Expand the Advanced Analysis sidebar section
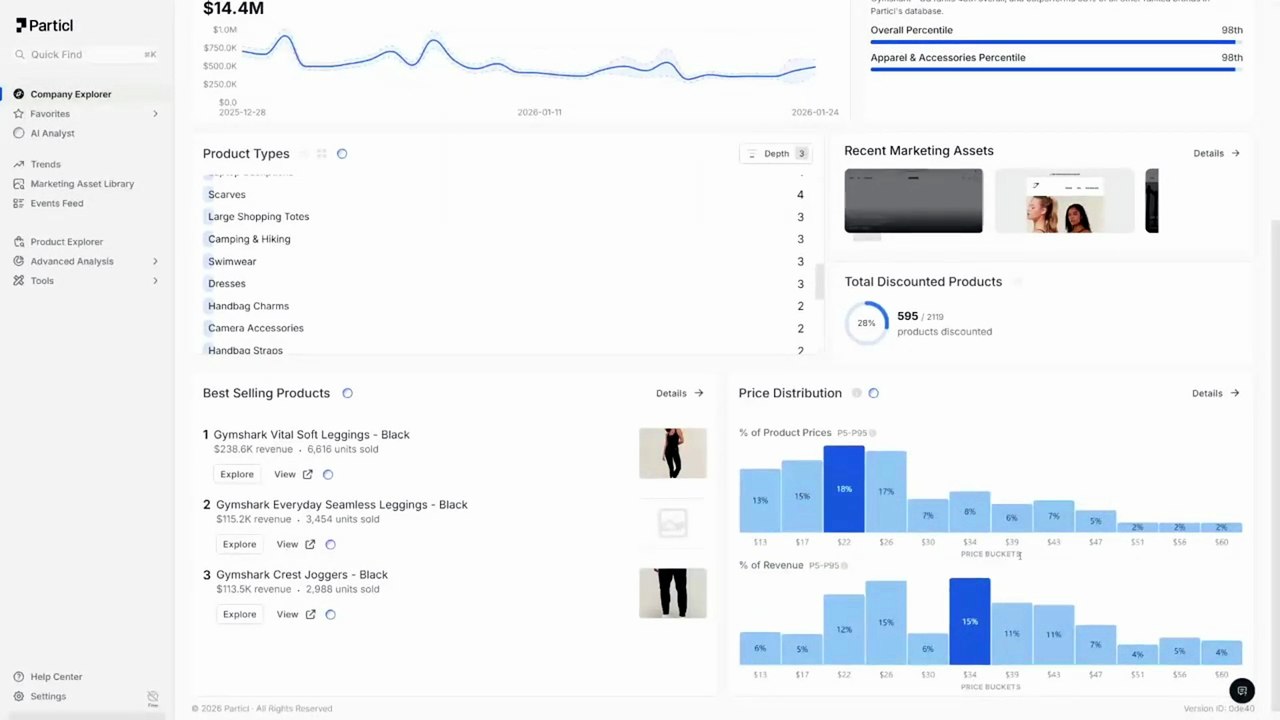 tap(155, 261)
